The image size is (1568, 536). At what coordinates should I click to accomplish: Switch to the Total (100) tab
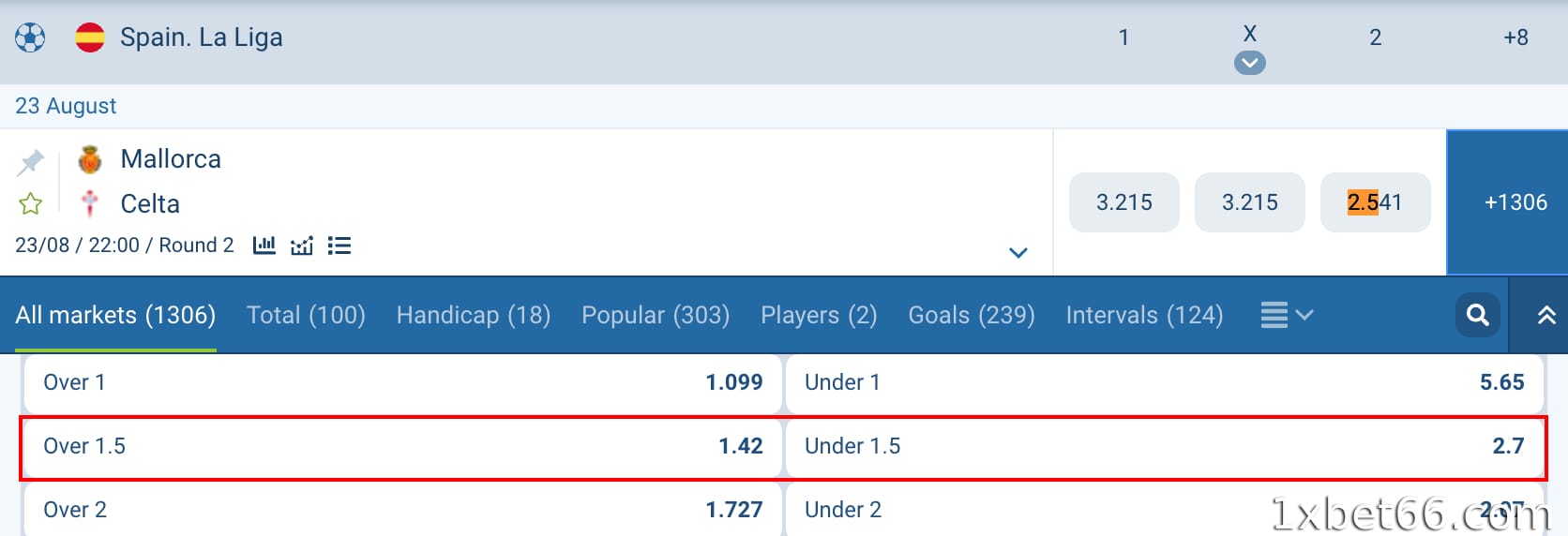click(x=306, y=315)
